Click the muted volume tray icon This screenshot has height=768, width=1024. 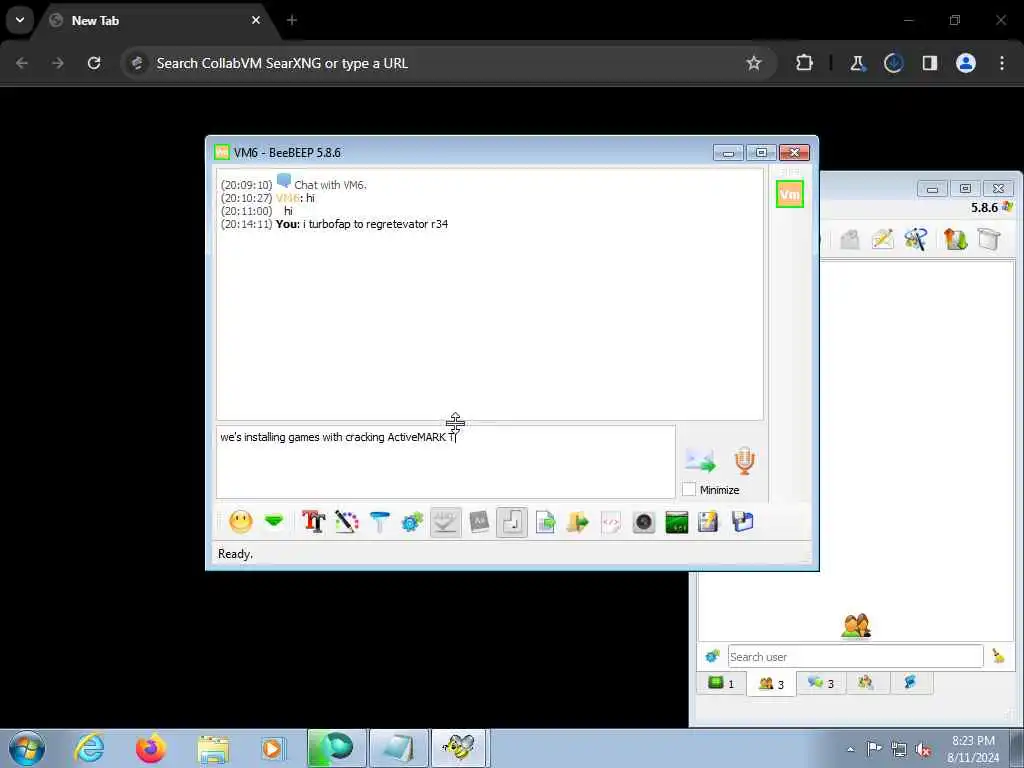[923, 749]
